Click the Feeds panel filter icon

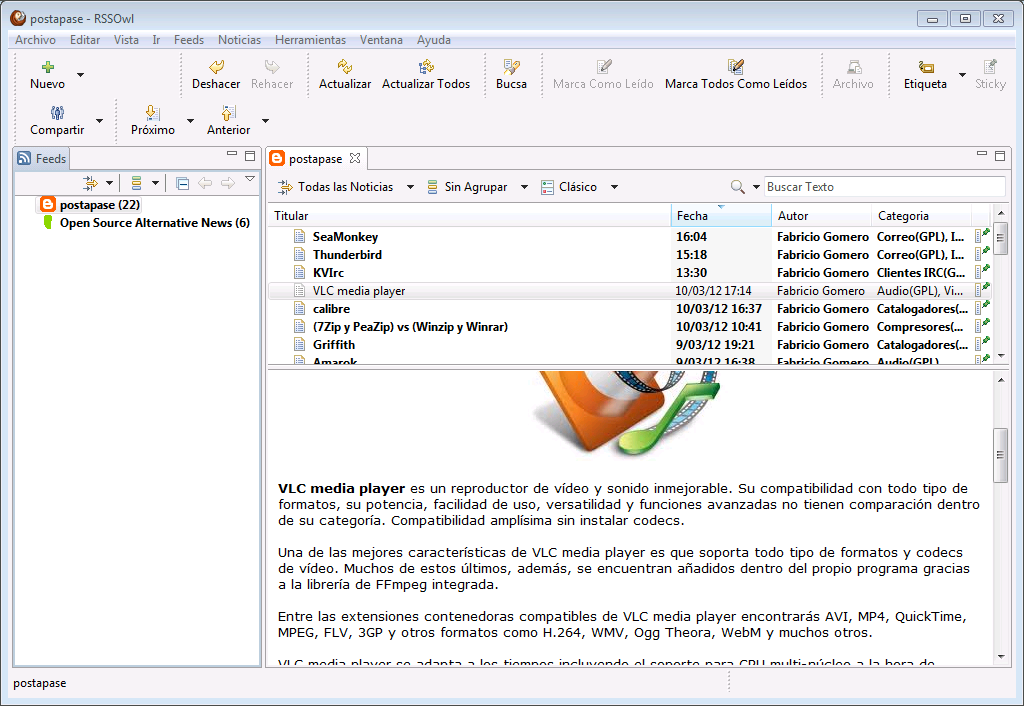coord(90,183)
